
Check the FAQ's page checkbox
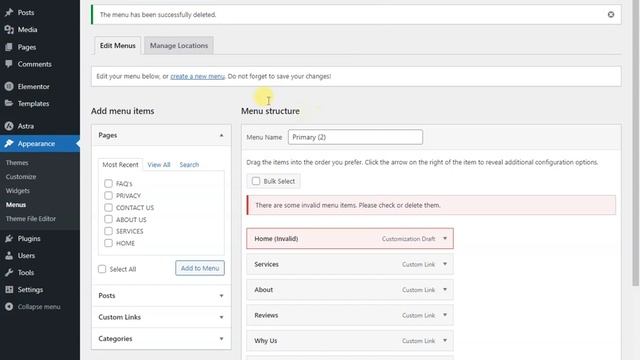click(108, 184)
